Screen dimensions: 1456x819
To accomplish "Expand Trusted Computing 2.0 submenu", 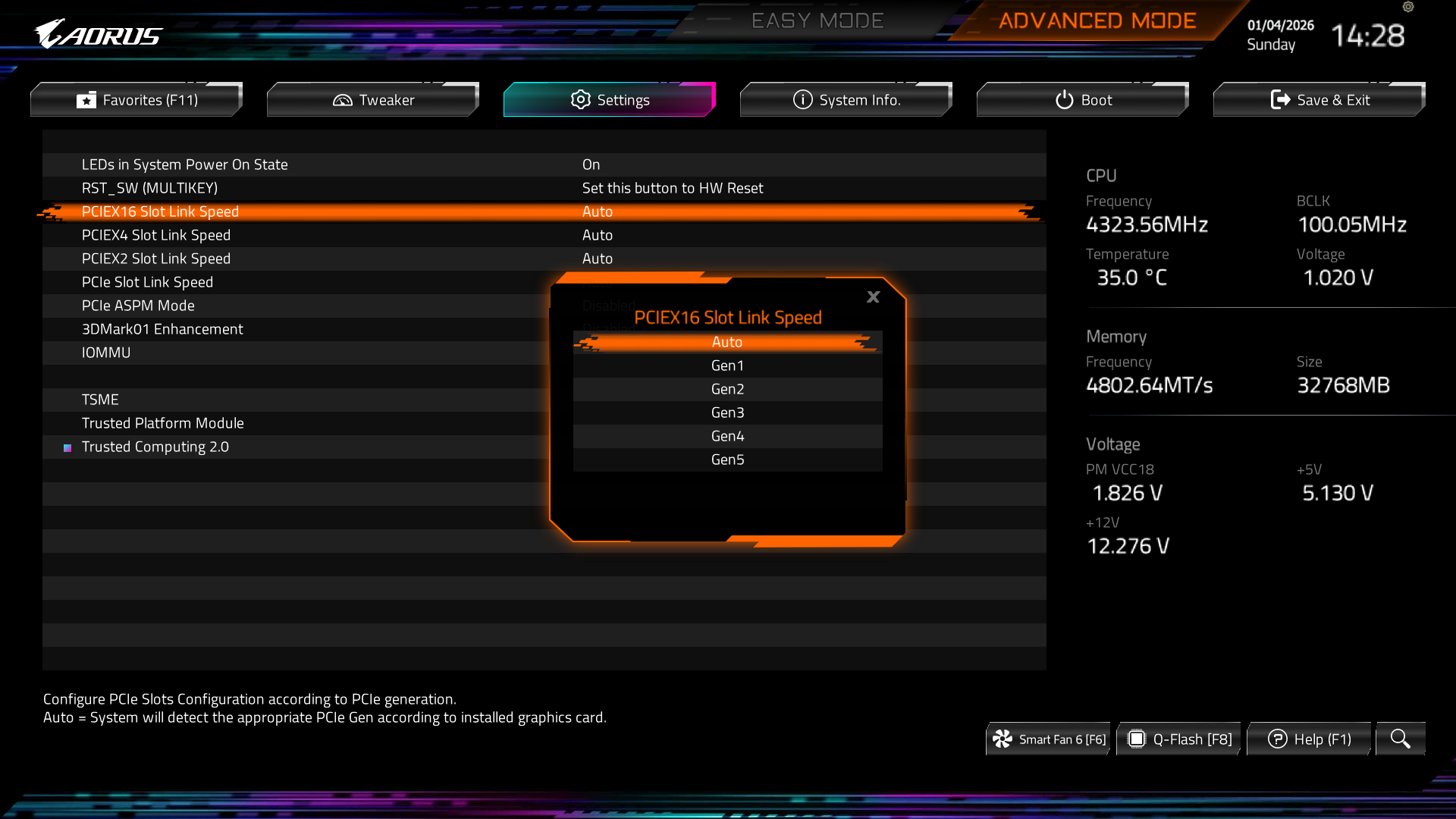I will point(155,447).
